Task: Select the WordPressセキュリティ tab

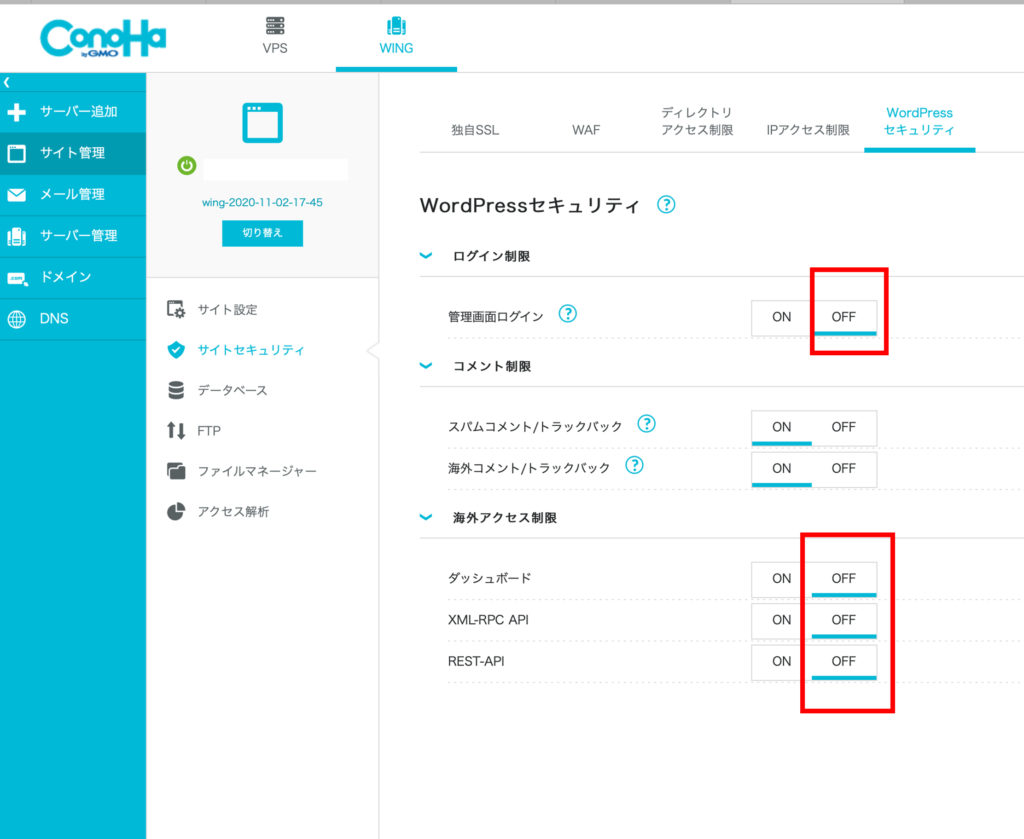Action: coord(920,121)
